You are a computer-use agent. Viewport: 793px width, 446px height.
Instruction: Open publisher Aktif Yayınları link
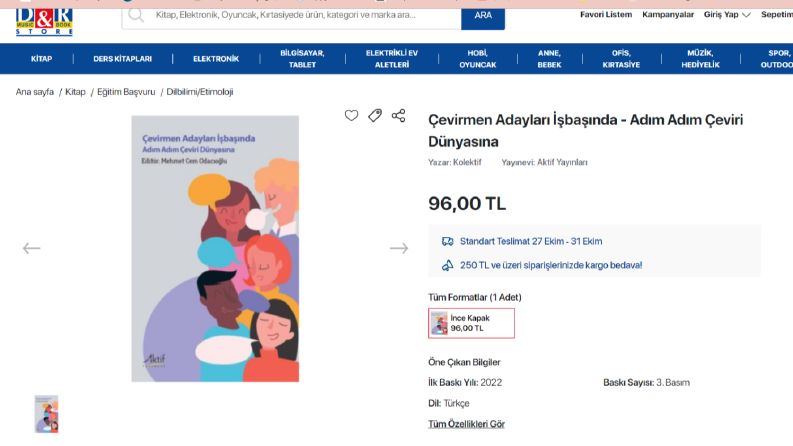click(x=562, y=162)
